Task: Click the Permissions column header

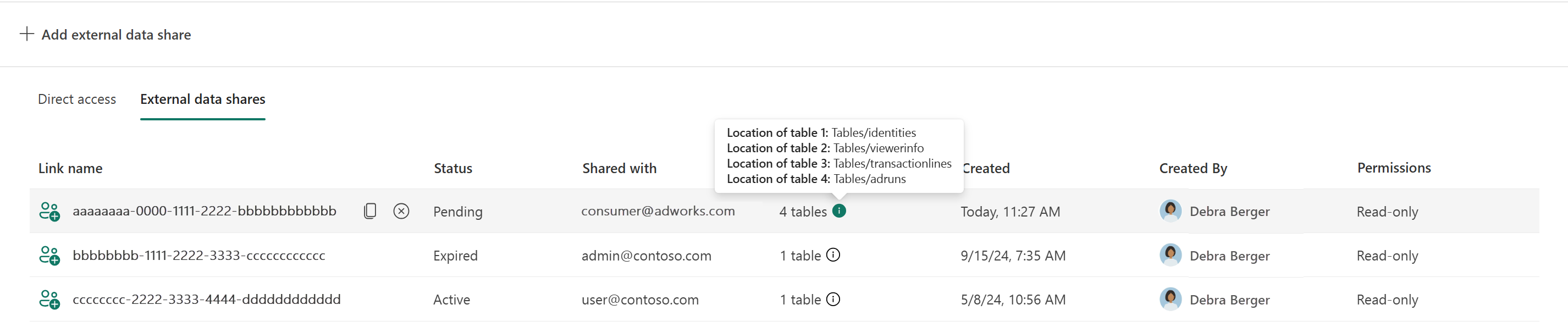Action: (1393, 168)
